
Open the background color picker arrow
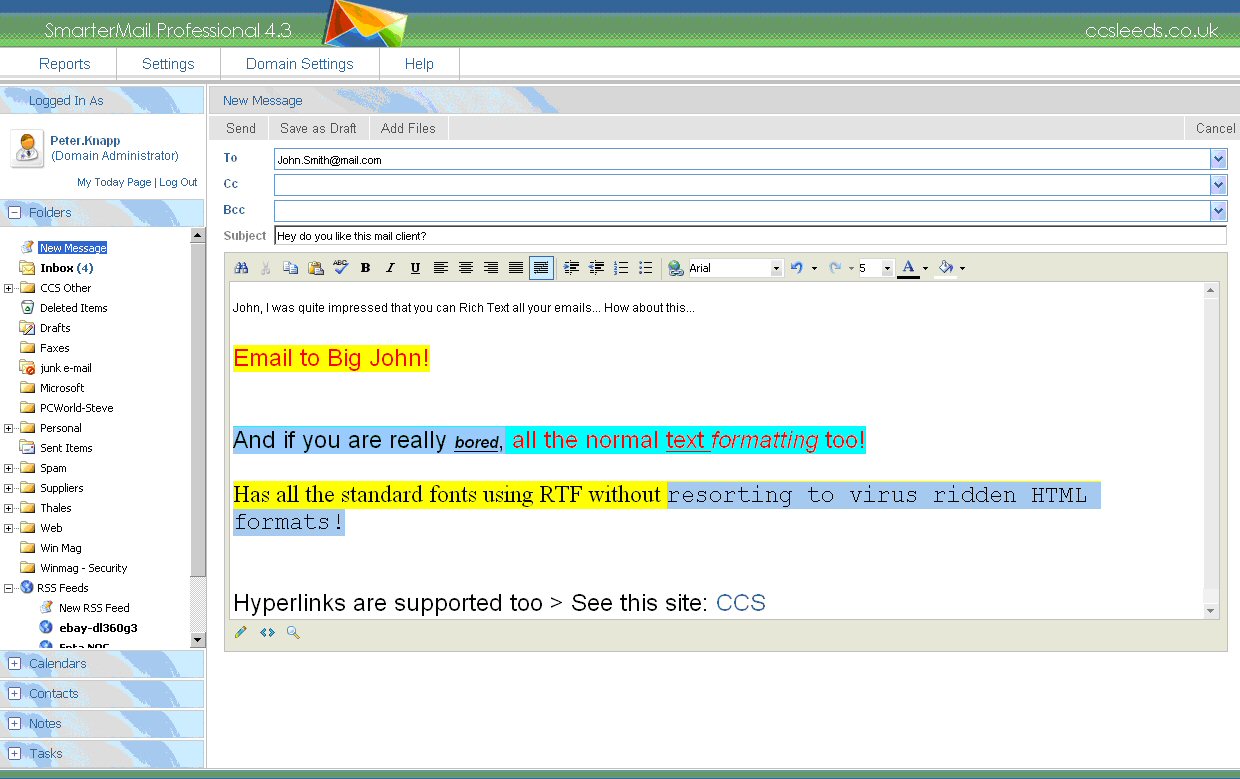962,268
